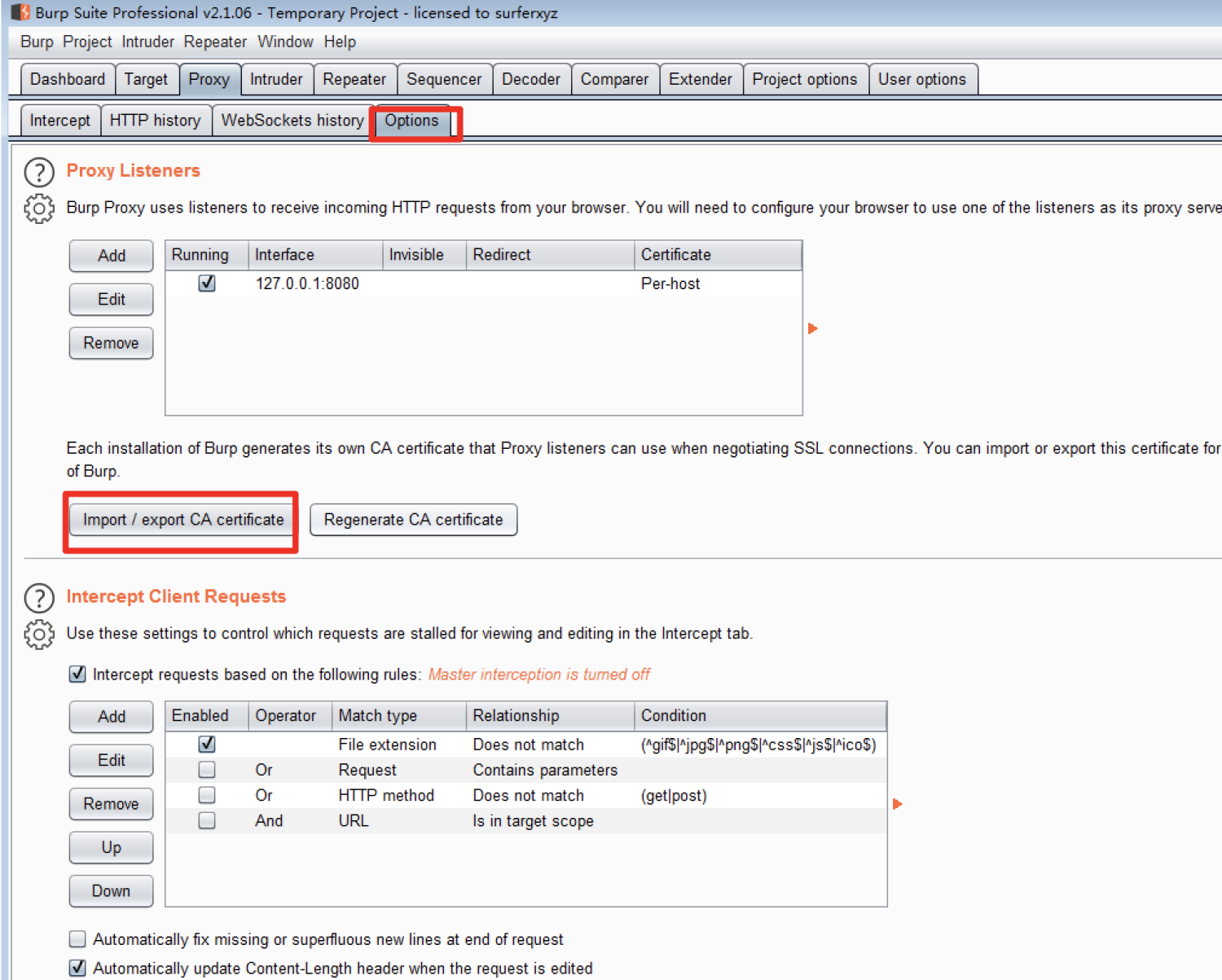Screen dimensions: 1222x980
Task: Toggle Enabled checkbox for File extension rule
Action: (x=207, y=745)
